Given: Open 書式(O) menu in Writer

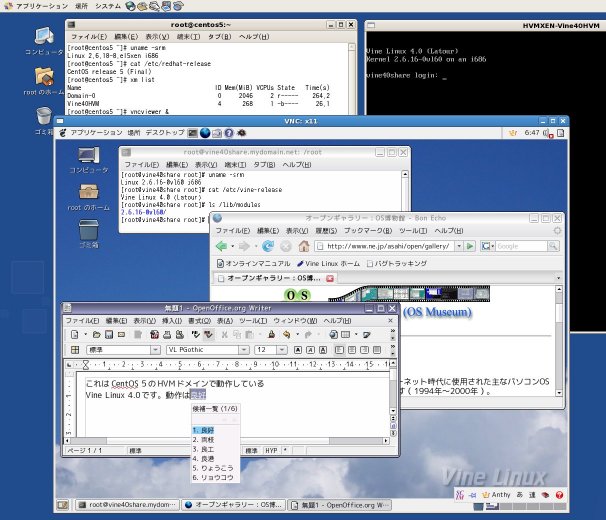Looking at the screenshot, I should [x=199, y=321].
